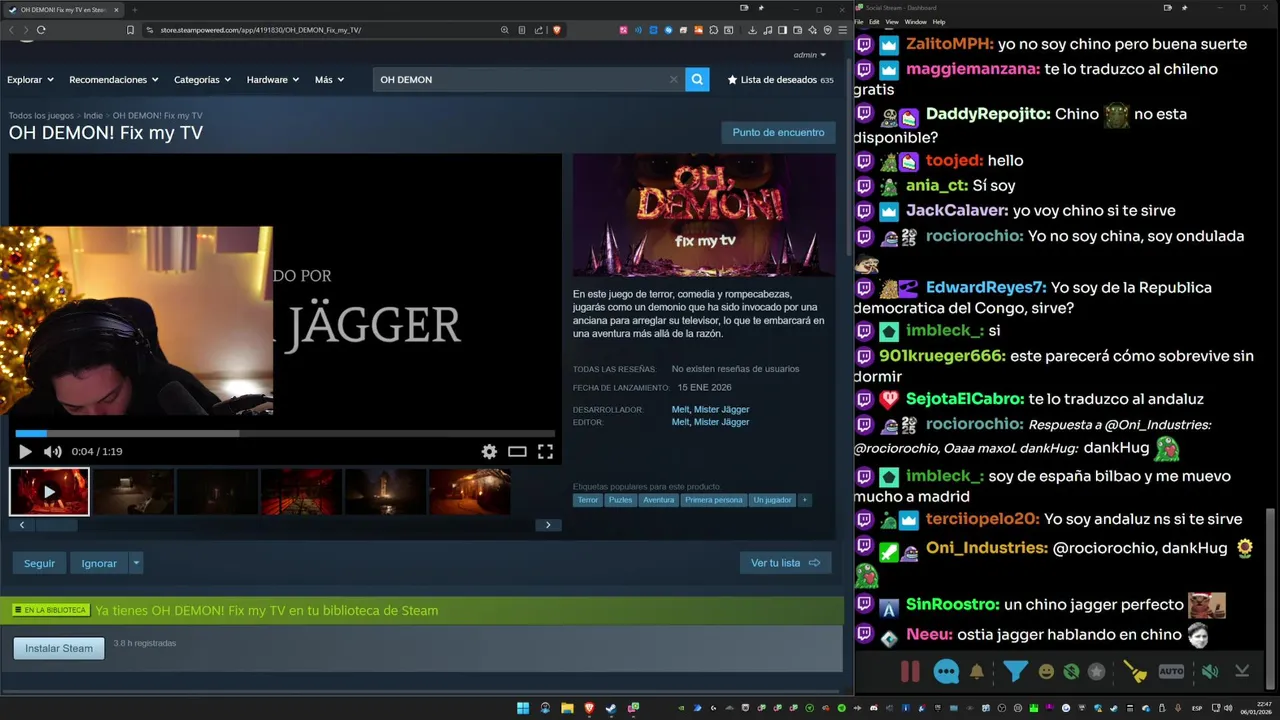Click the browser back arrow
Viewport: 1280px width, 720px height.
coord(11,30)
